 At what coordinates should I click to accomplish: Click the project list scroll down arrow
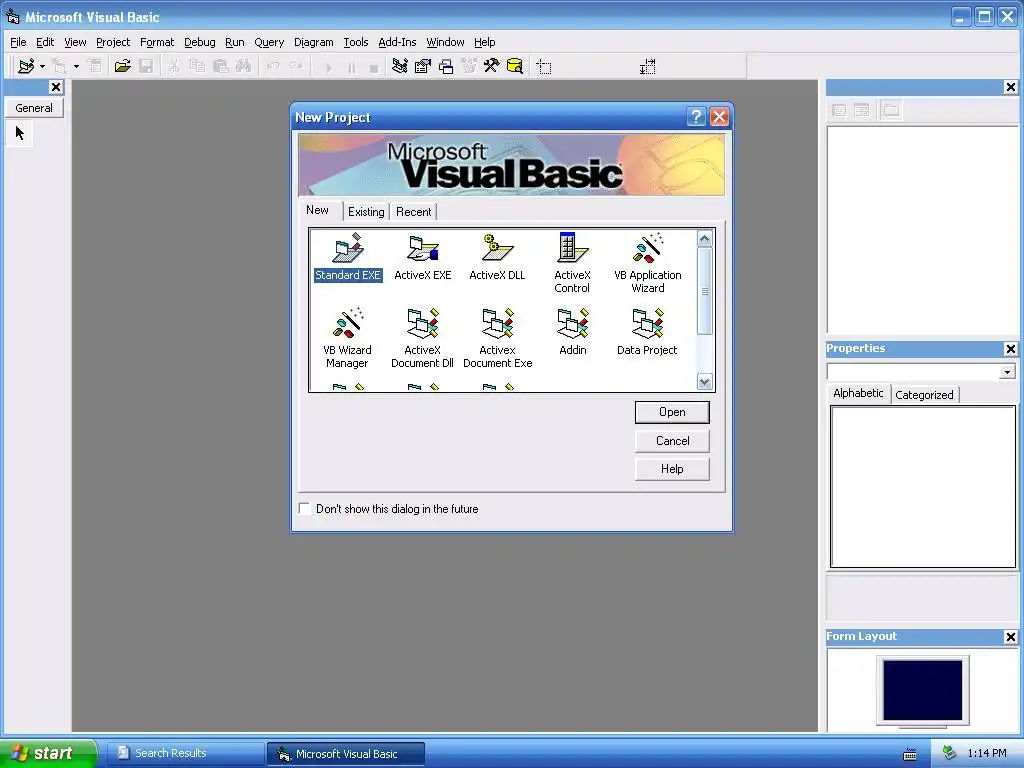coord(704,382)
